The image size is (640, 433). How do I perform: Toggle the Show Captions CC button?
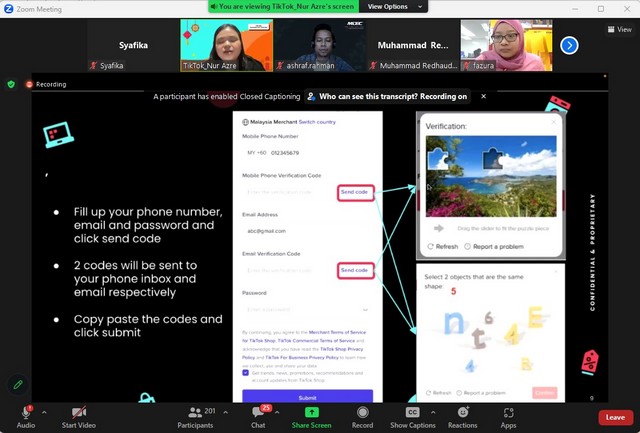pyautogui.click(x=412, y=412)
